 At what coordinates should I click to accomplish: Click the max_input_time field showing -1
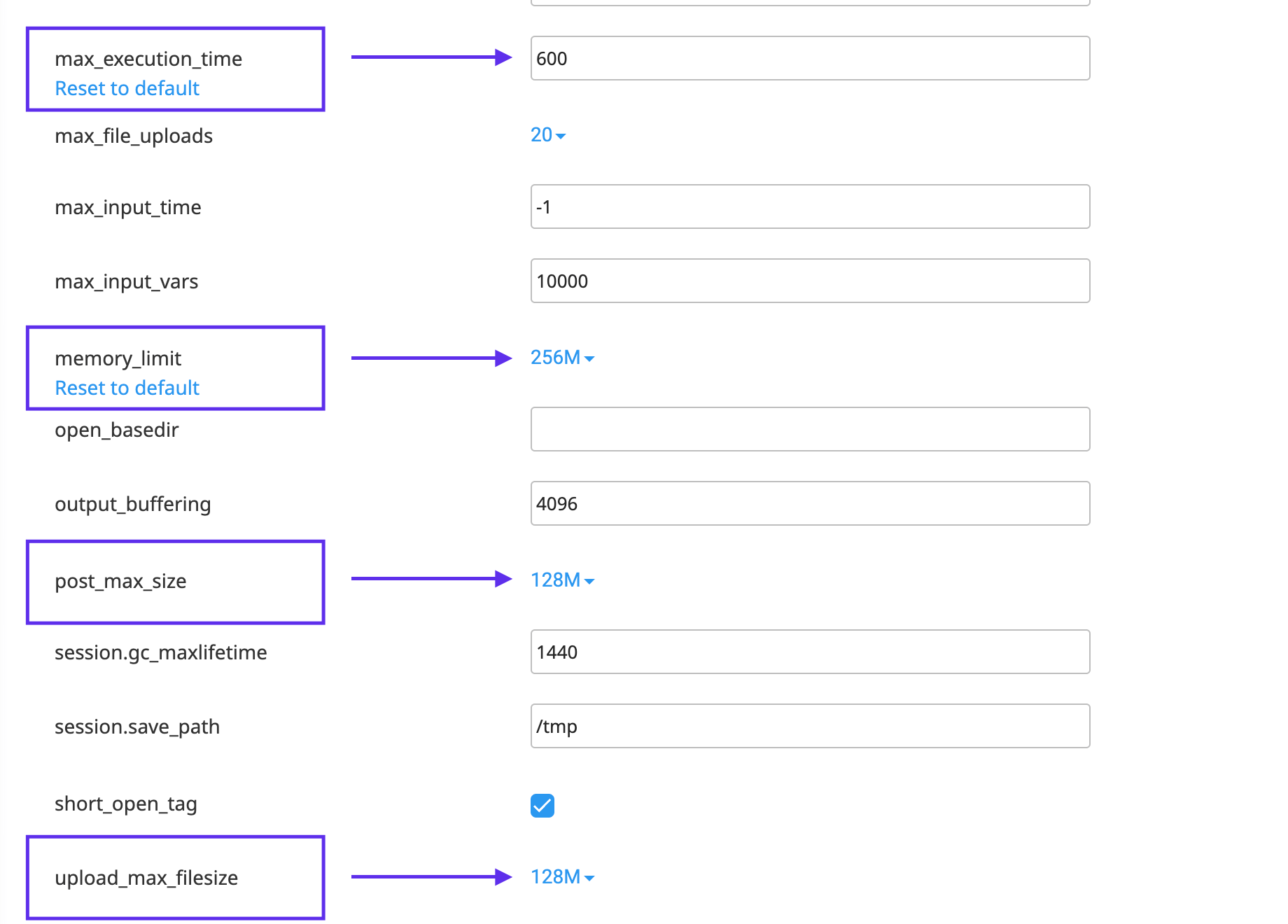point(809,206)
